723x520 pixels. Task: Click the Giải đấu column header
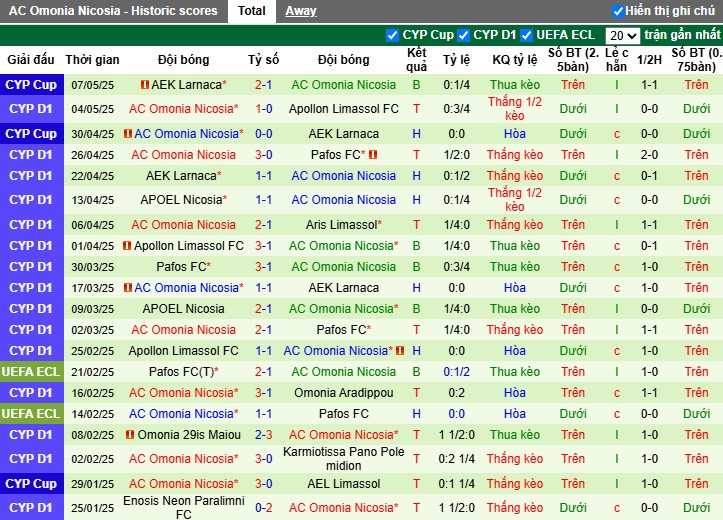pyautogui.click(x=31, y=60)
